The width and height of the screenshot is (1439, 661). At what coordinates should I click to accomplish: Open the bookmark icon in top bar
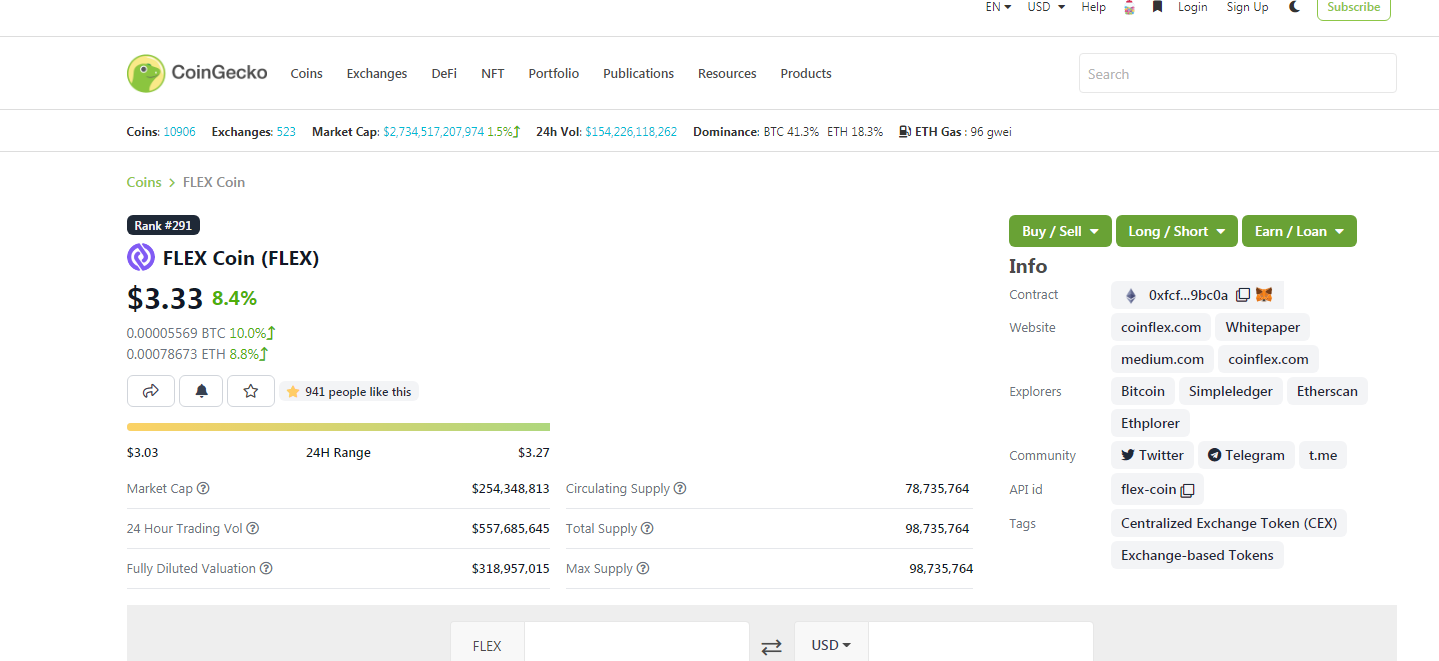pos(1157,7)
